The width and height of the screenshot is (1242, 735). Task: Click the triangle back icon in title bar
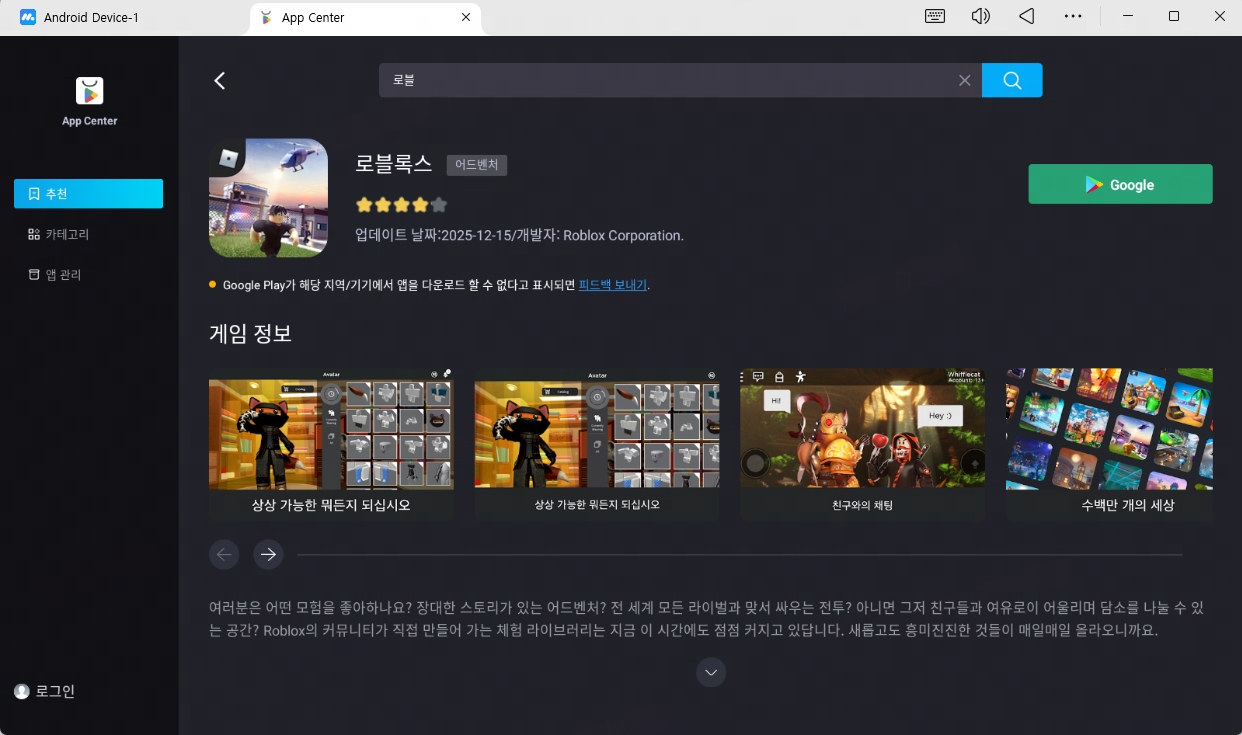(1026, 16)
